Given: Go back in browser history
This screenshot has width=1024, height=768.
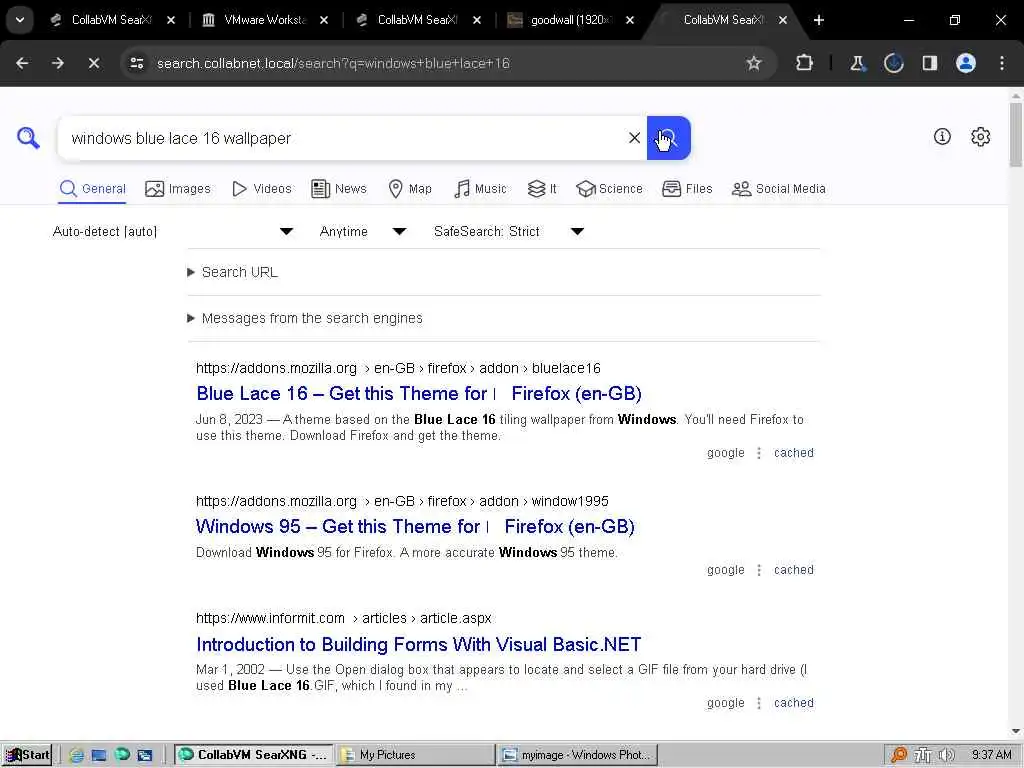Looking at the screenshot, I should tap(22, 63).
